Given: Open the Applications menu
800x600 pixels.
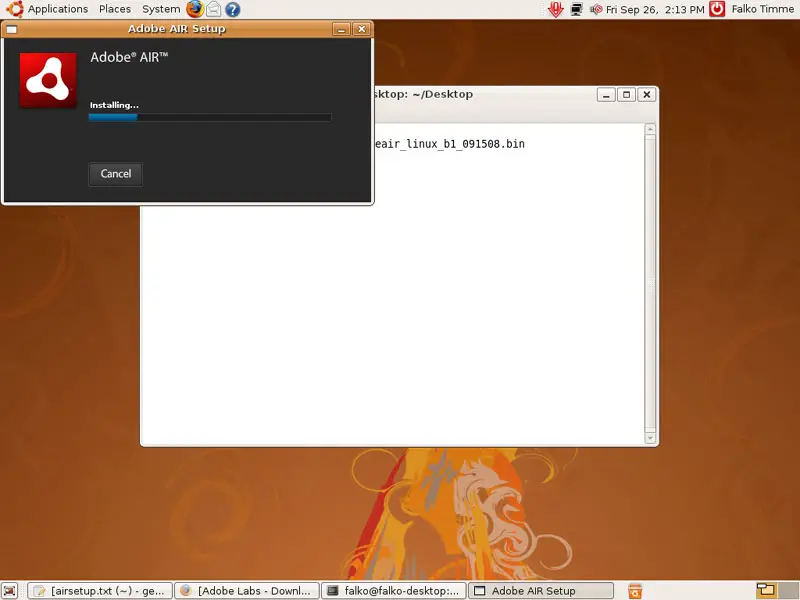Looking at the screenshot, I should 58,9.
